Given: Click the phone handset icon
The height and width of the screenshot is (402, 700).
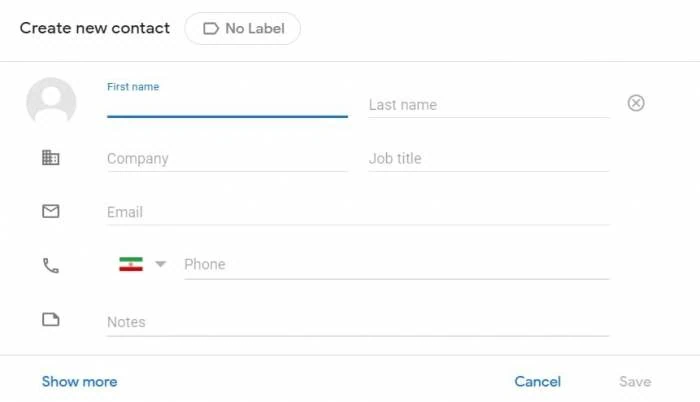Looking at the screenshot, I should pyautogui.click(x=50, y=265).
